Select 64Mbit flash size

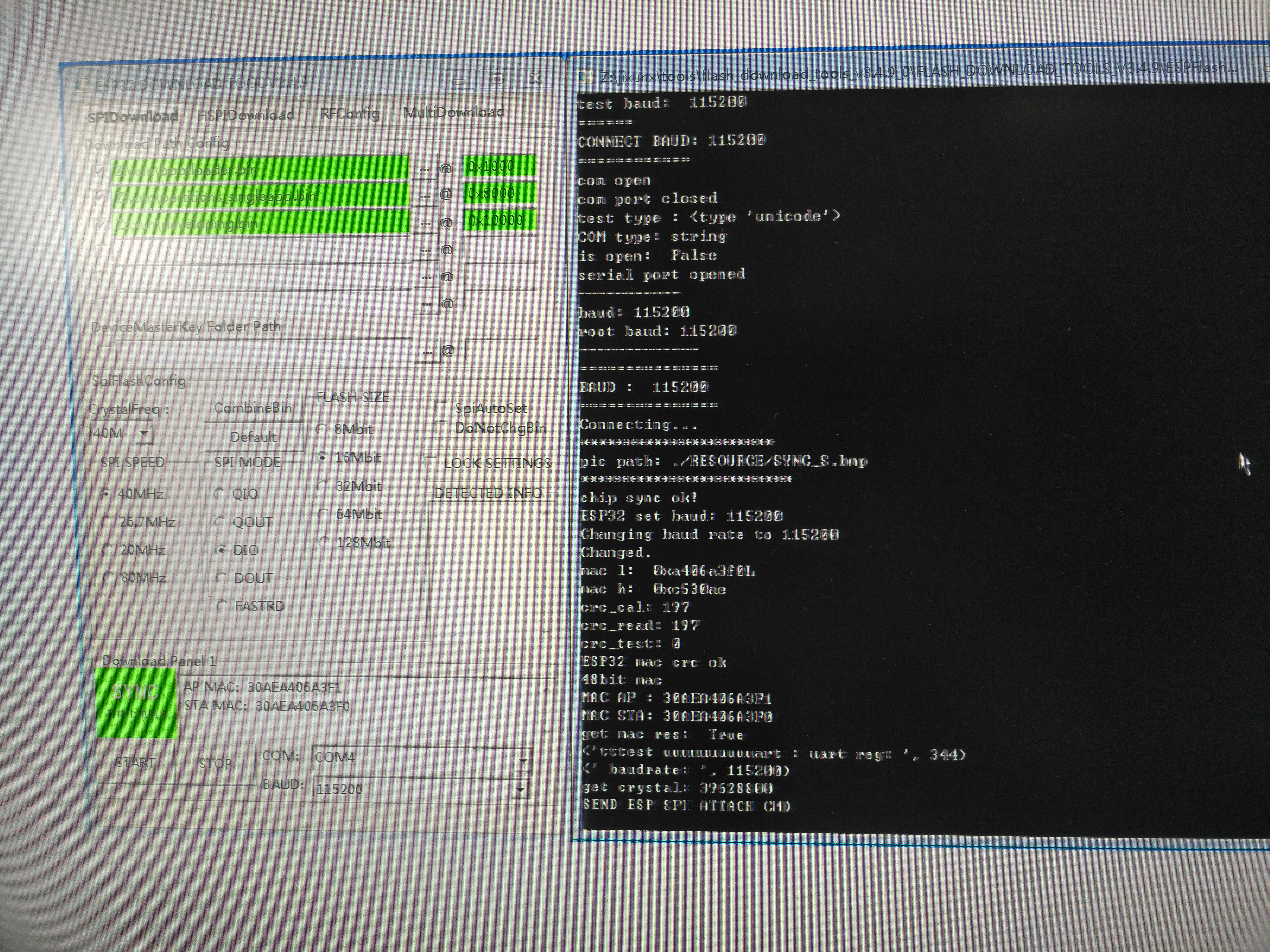[350, 514]
